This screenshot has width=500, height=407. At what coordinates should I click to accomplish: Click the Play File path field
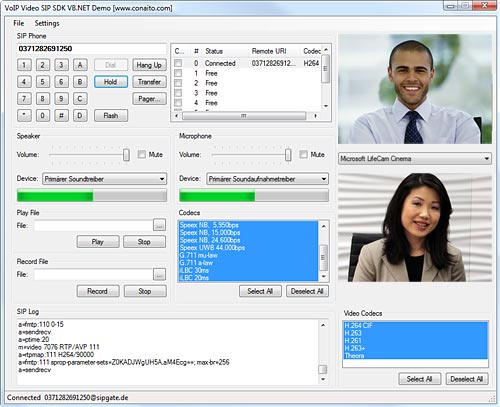(x=93, y=226)
